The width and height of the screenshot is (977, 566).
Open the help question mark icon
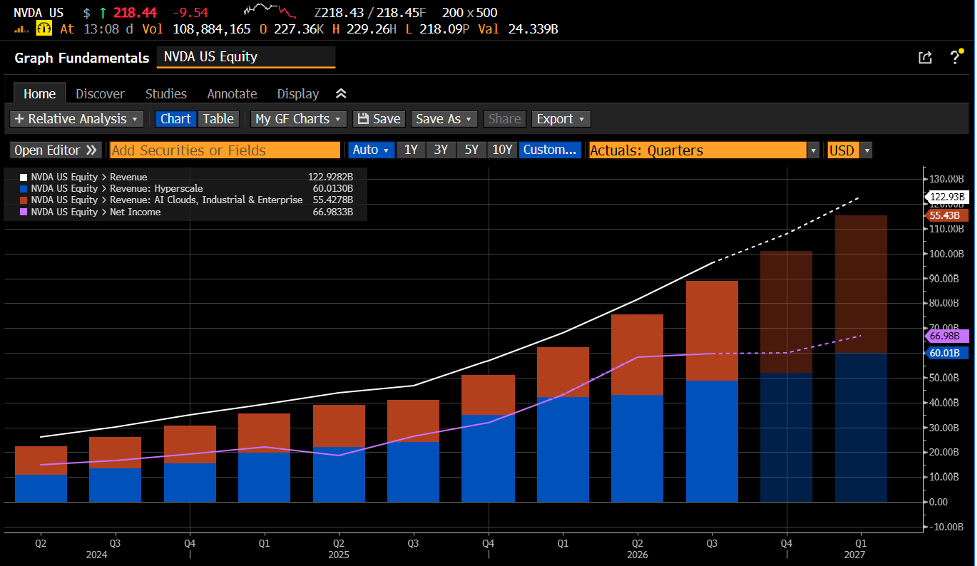[x=955, y=57]
